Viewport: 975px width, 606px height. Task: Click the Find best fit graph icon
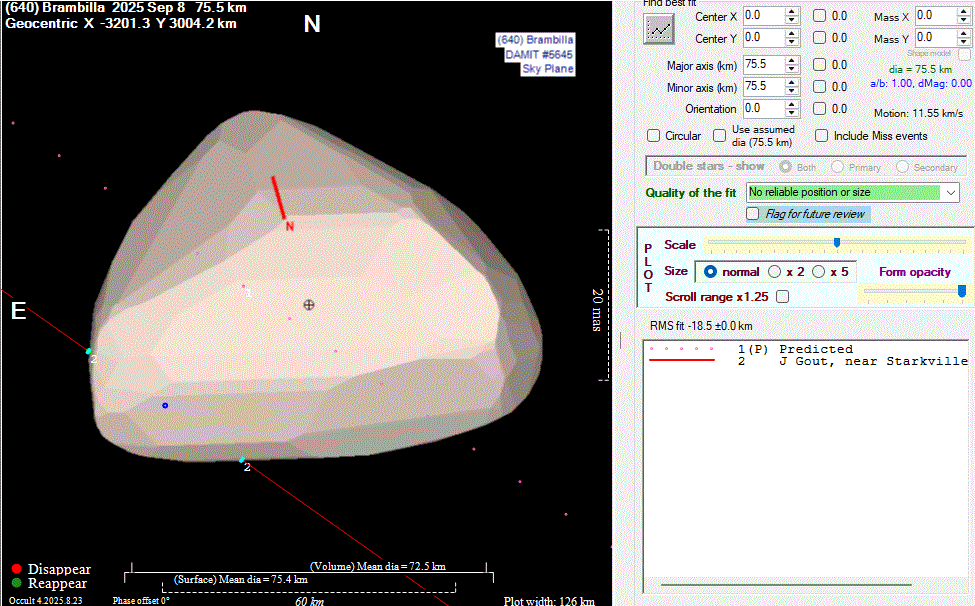(657, 29)
